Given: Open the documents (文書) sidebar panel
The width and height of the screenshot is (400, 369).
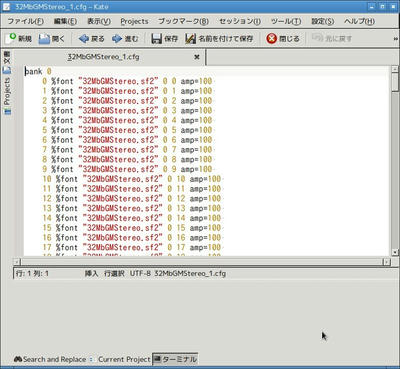Looking at the screenshot, I should (7, 62).
